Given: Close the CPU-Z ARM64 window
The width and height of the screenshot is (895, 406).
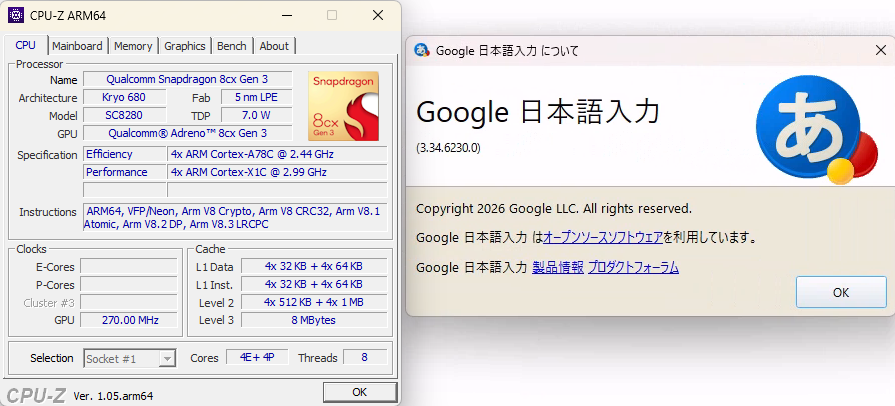Looking at the screenshot, I should click(378, 15).
